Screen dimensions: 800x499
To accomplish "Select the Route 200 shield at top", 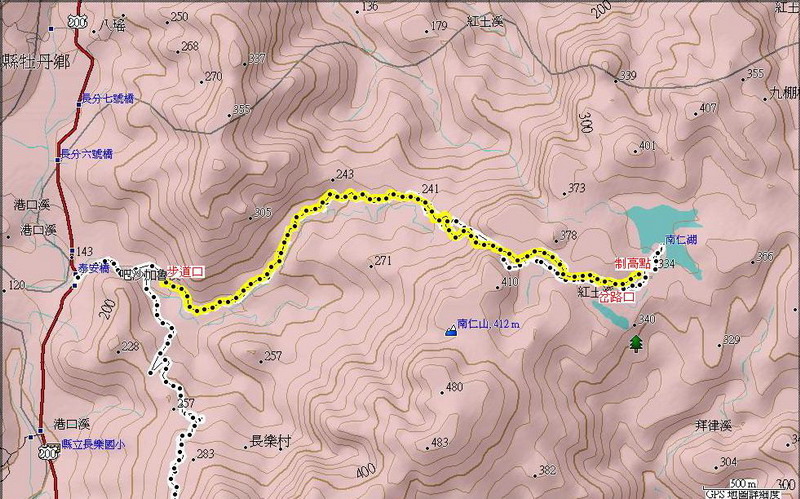I will tap(75, 19).
